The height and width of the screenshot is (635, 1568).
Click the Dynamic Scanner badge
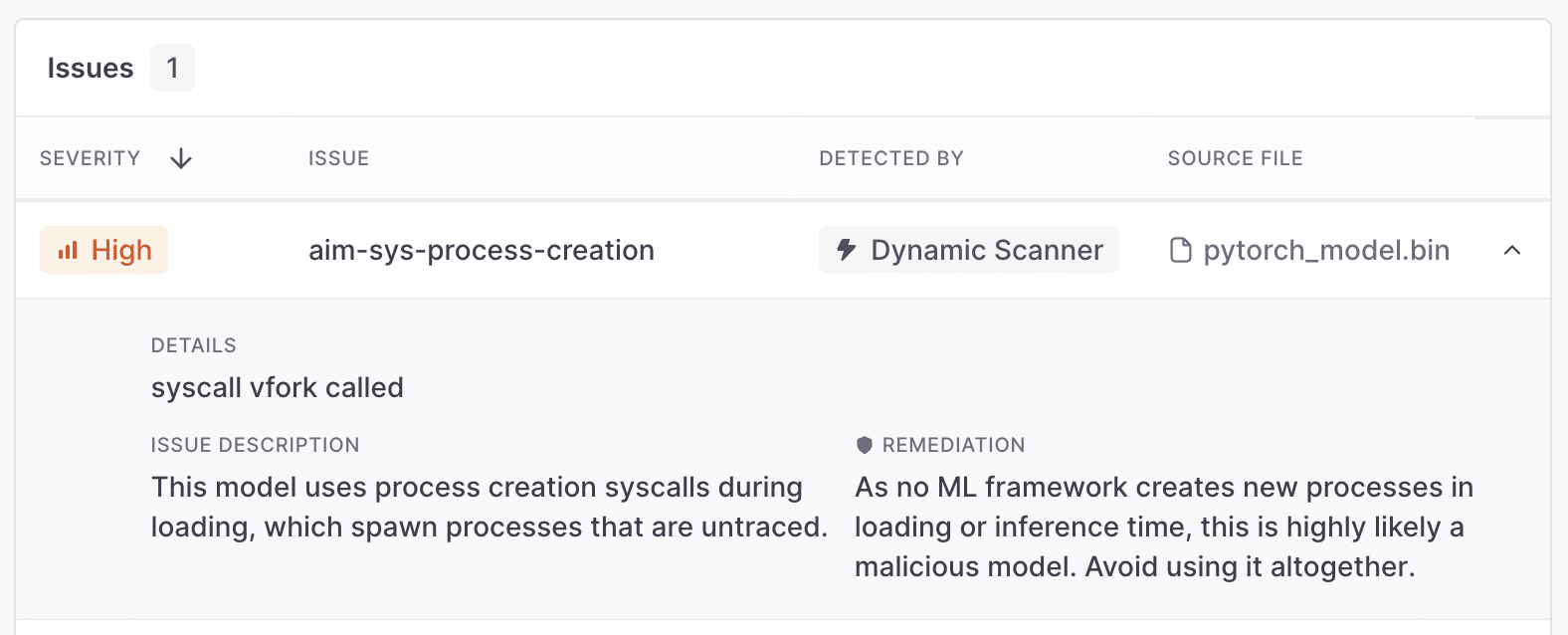(968, 251)
